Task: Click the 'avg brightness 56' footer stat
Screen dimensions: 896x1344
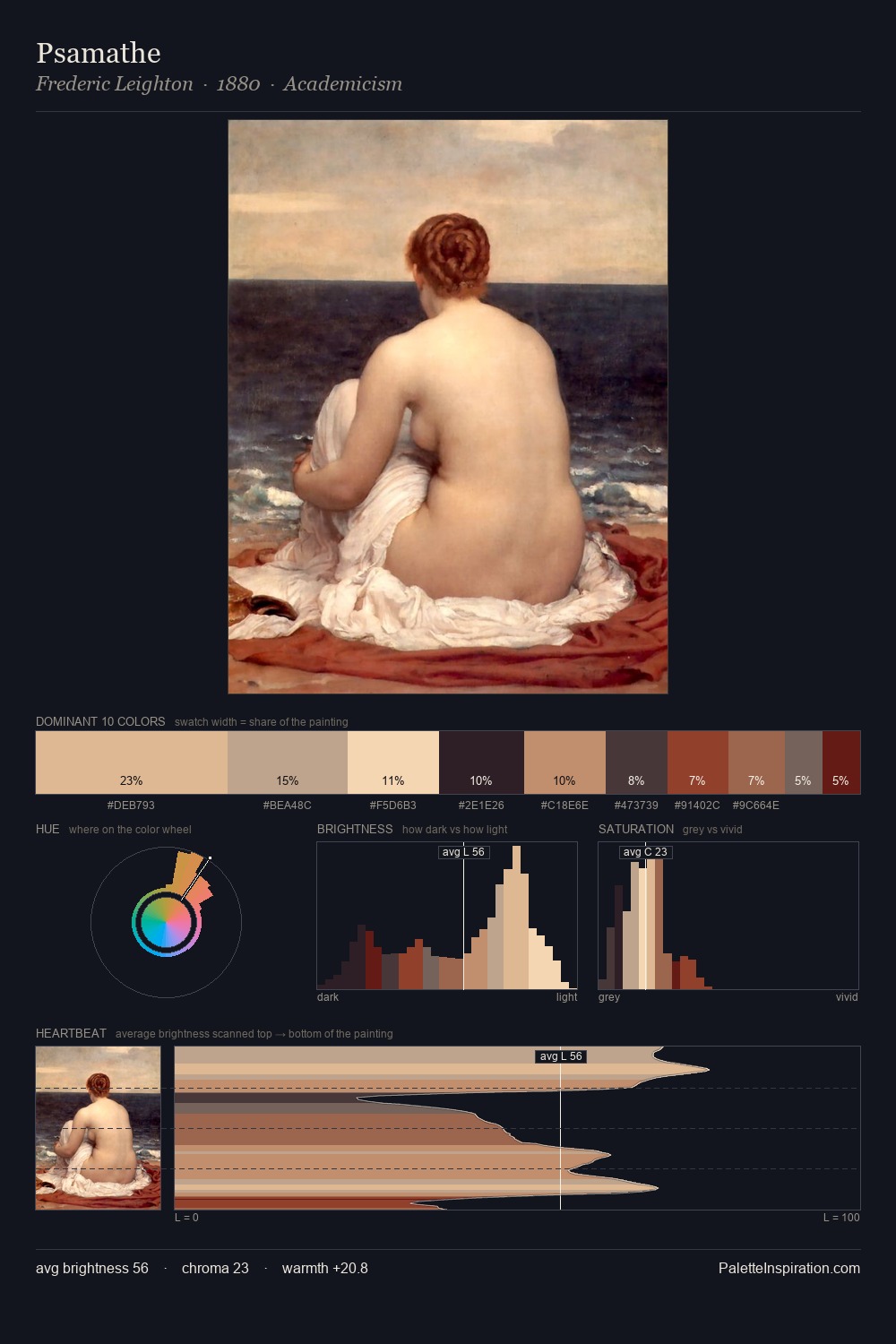Action: pyautogui.click(x=92, y=1268)
